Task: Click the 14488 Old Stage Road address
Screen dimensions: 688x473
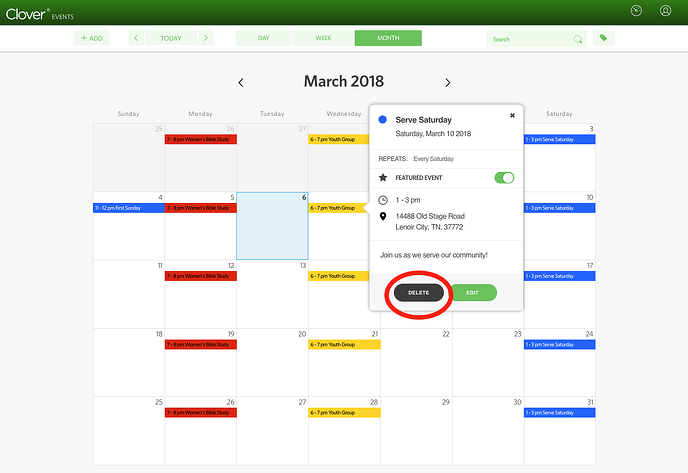Action: click(430, 222)
